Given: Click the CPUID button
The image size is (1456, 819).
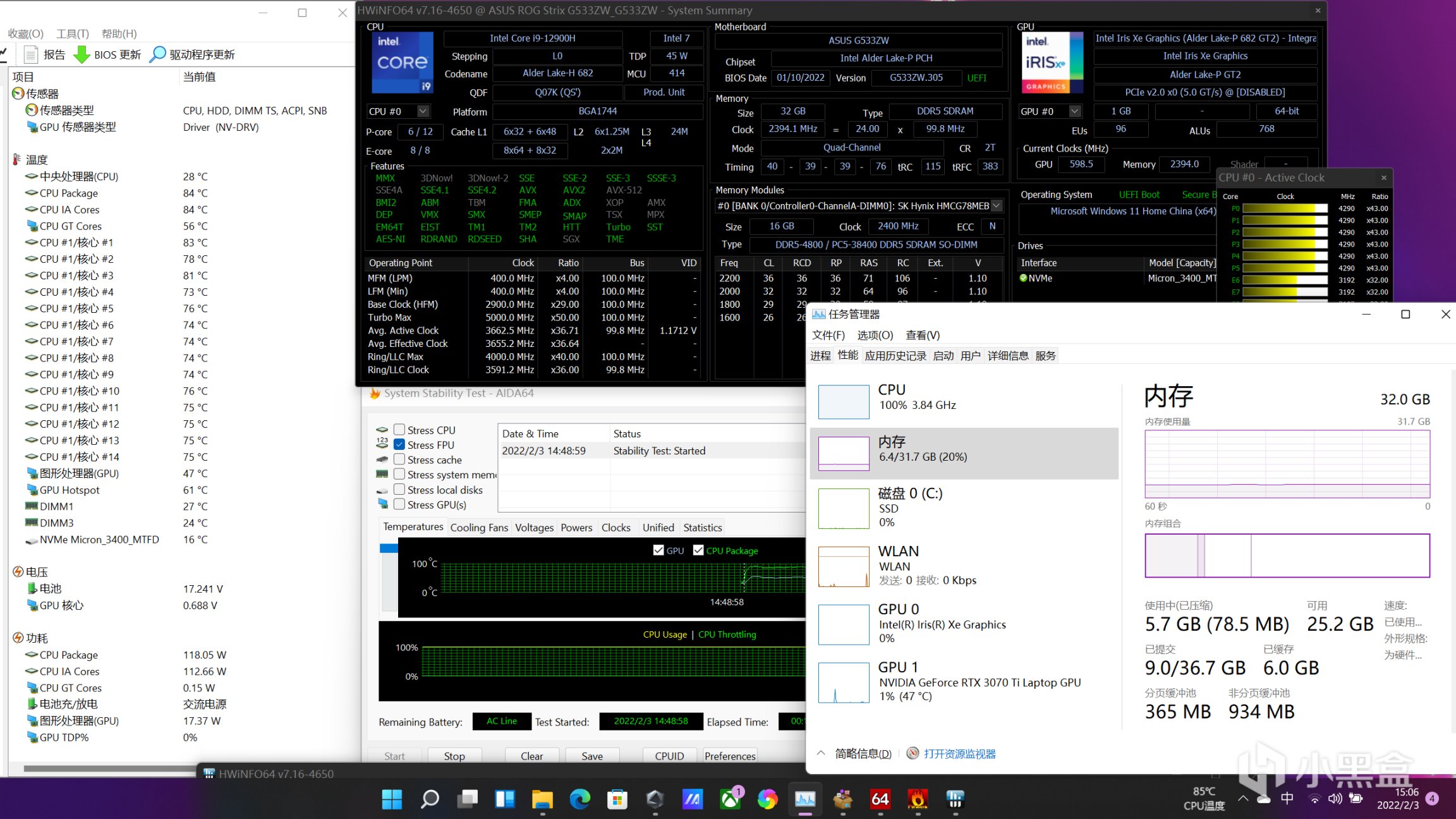Looking at the screenshot, I should pos(669,756).
